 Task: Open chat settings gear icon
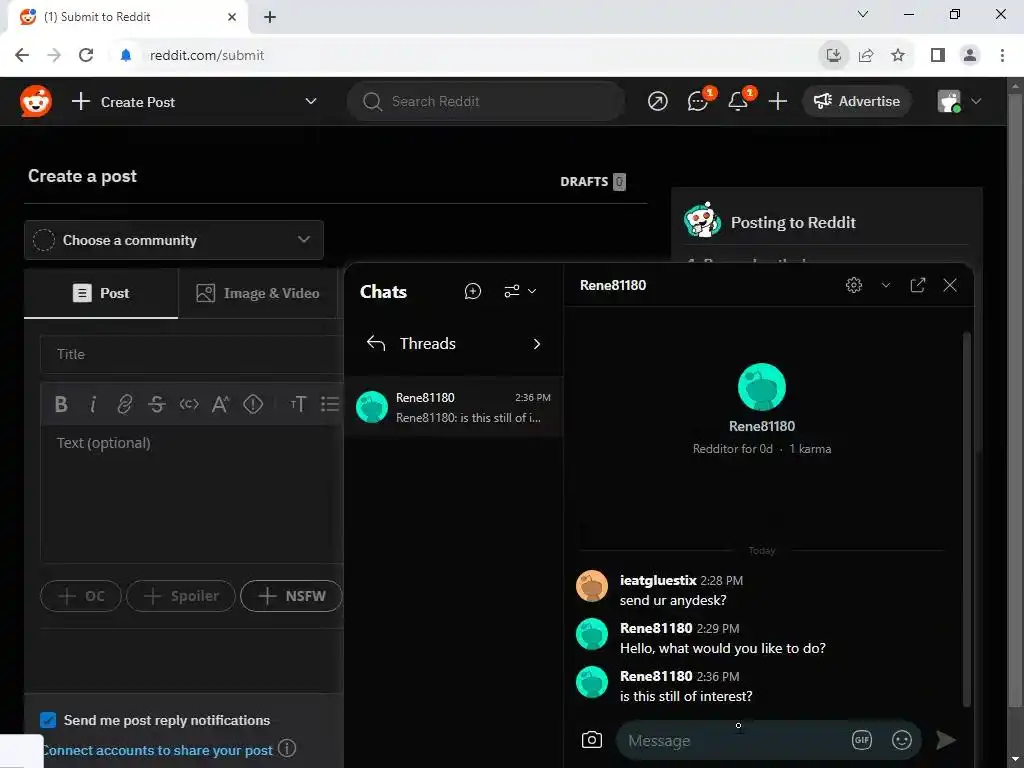(x=854, y=285)
